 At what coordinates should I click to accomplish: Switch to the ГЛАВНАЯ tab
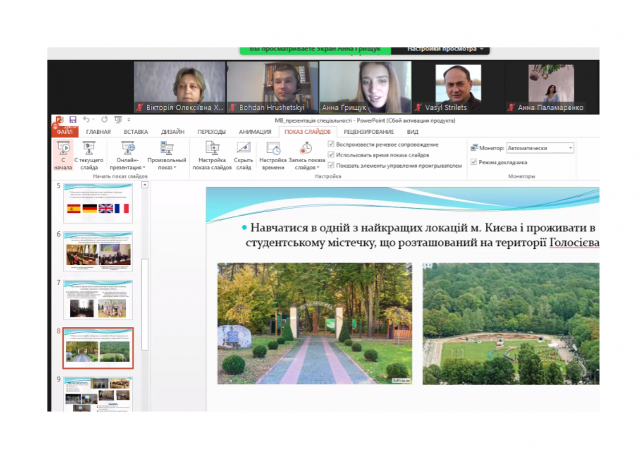tap(98, 131)
